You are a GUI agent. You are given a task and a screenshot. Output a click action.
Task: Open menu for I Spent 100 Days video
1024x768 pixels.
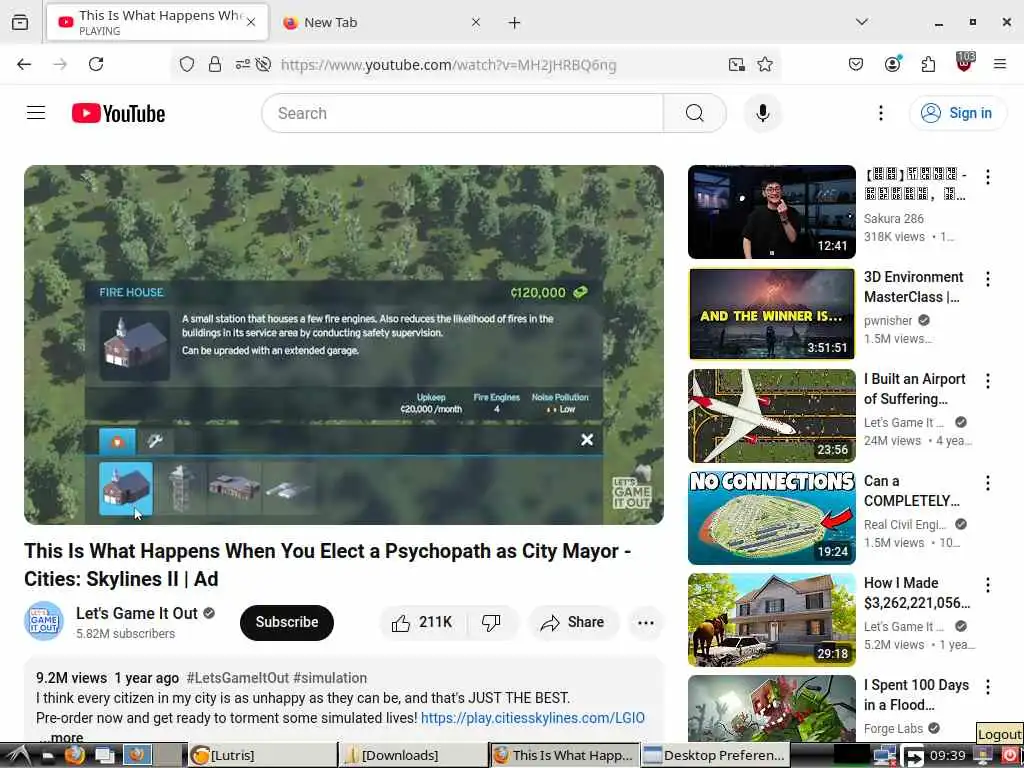tap(987, 686)
